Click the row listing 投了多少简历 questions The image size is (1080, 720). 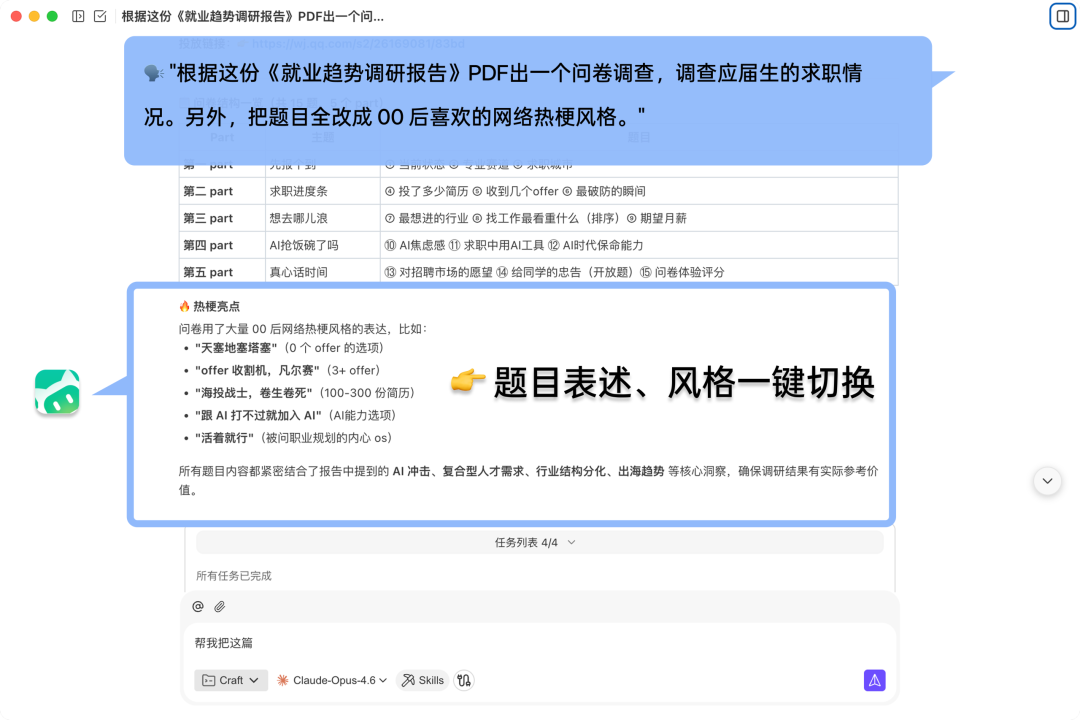(x=638, y=192)
